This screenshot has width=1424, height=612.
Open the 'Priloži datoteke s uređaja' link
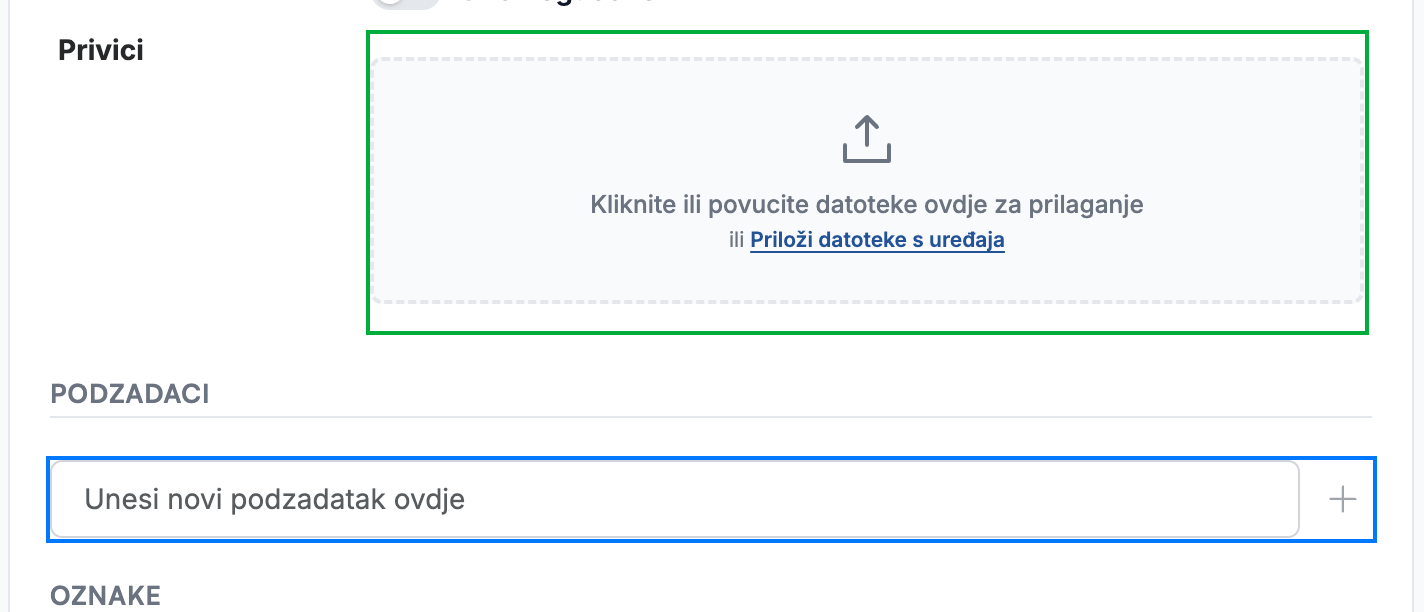coord(877,240)
